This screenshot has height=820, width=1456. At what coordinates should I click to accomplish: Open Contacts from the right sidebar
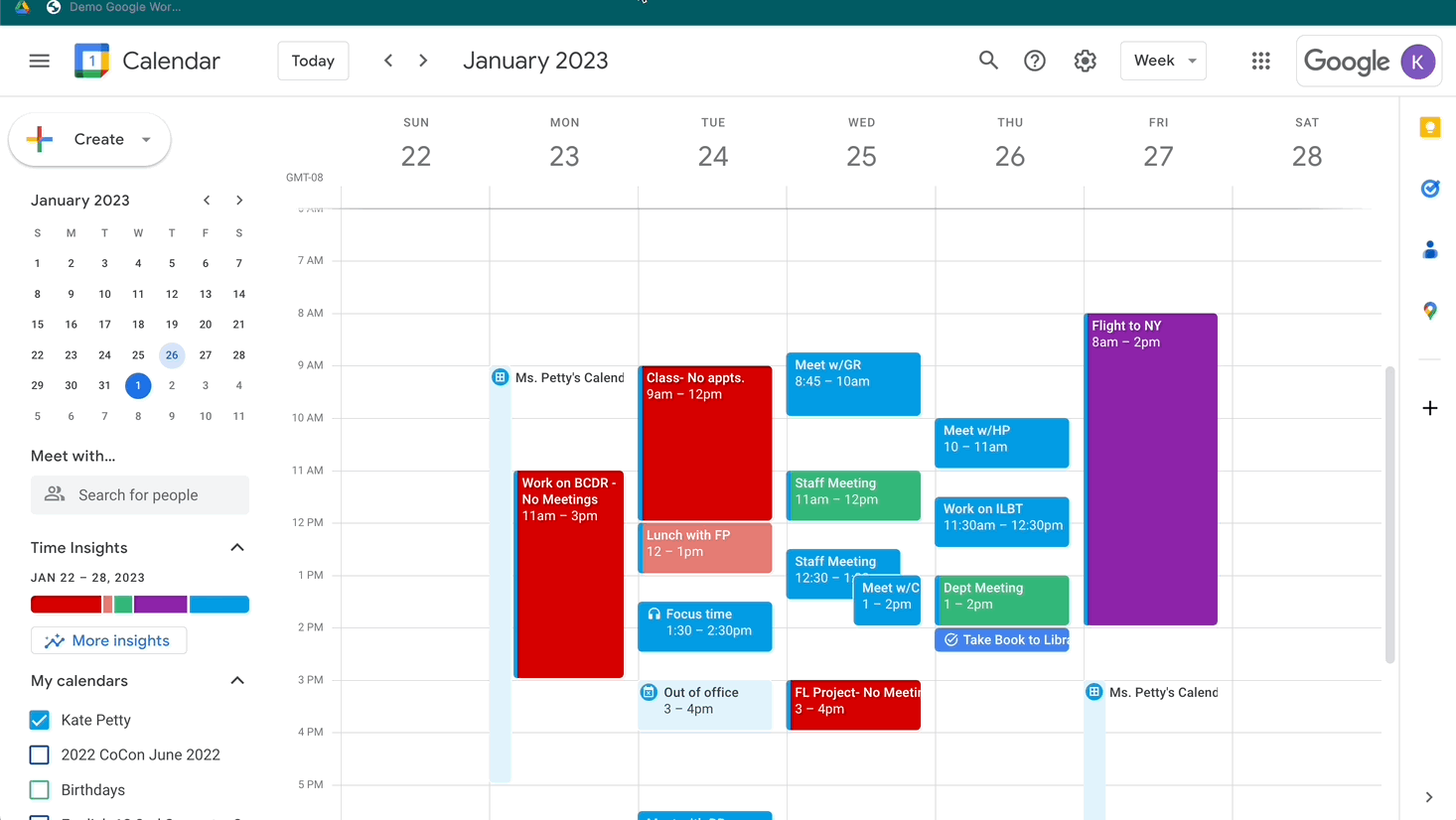coord(1430,249)
